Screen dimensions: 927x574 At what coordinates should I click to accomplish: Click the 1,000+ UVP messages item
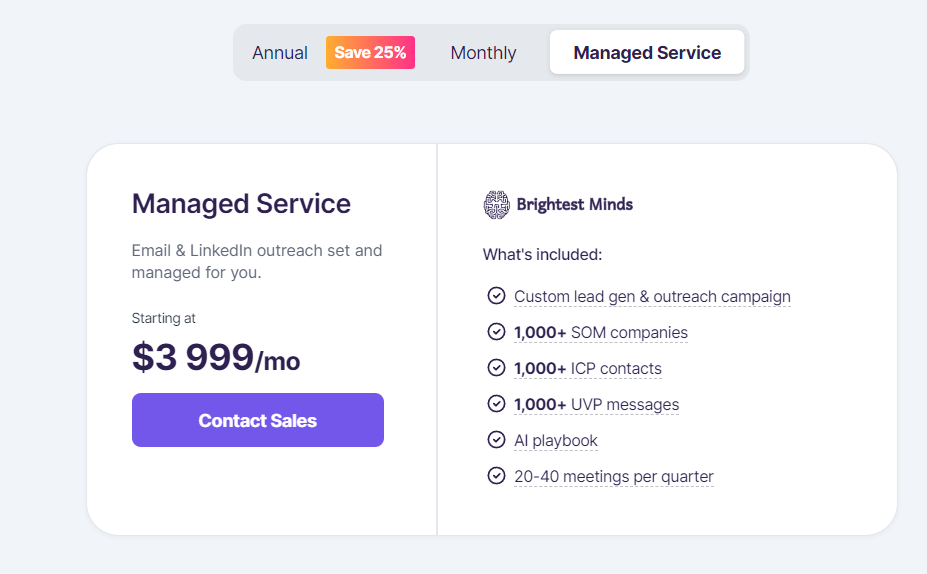(x=596, y=405)
